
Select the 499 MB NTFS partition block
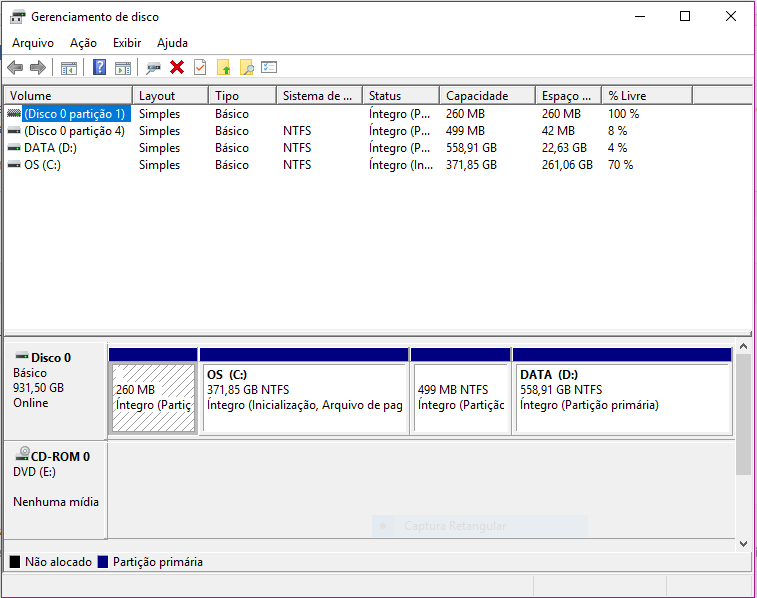tap(461, 391)
